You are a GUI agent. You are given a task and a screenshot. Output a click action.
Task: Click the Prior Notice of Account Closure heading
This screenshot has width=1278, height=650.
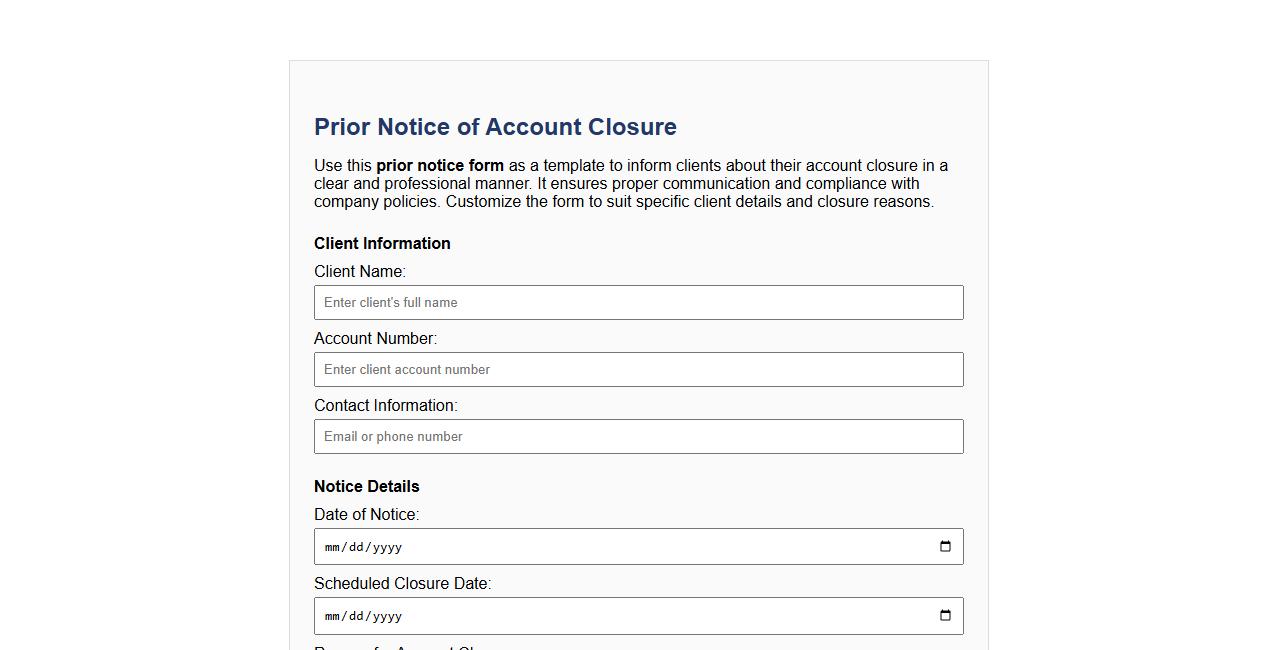(495, 127)
